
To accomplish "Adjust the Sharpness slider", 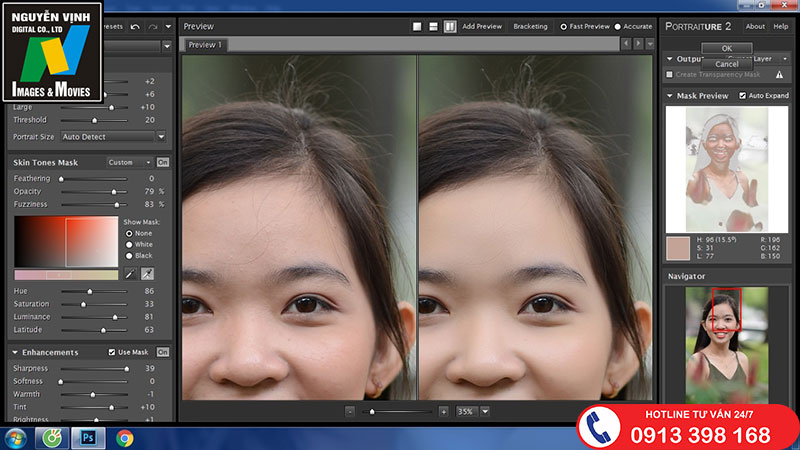I will 94,368.
